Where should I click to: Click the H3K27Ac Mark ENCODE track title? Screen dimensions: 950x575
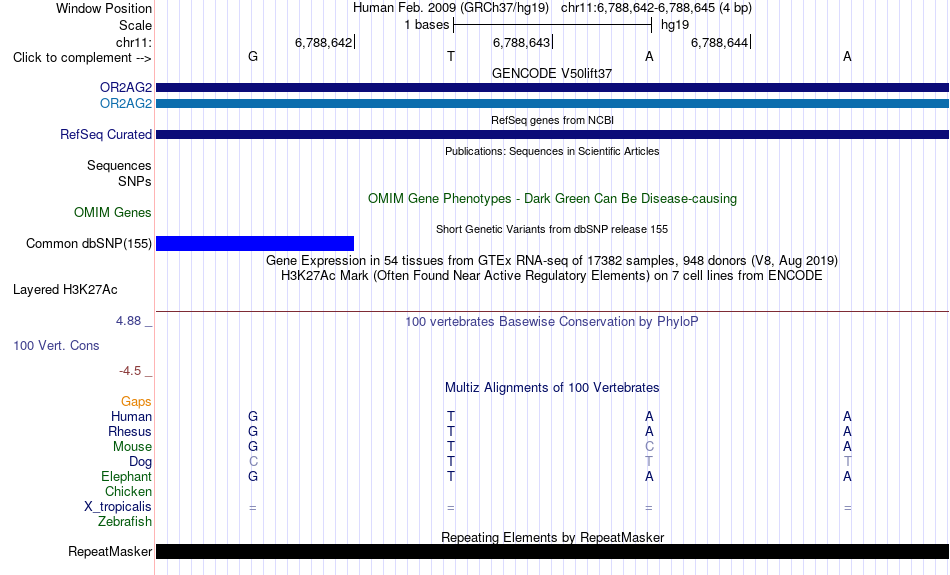point(552,276)
